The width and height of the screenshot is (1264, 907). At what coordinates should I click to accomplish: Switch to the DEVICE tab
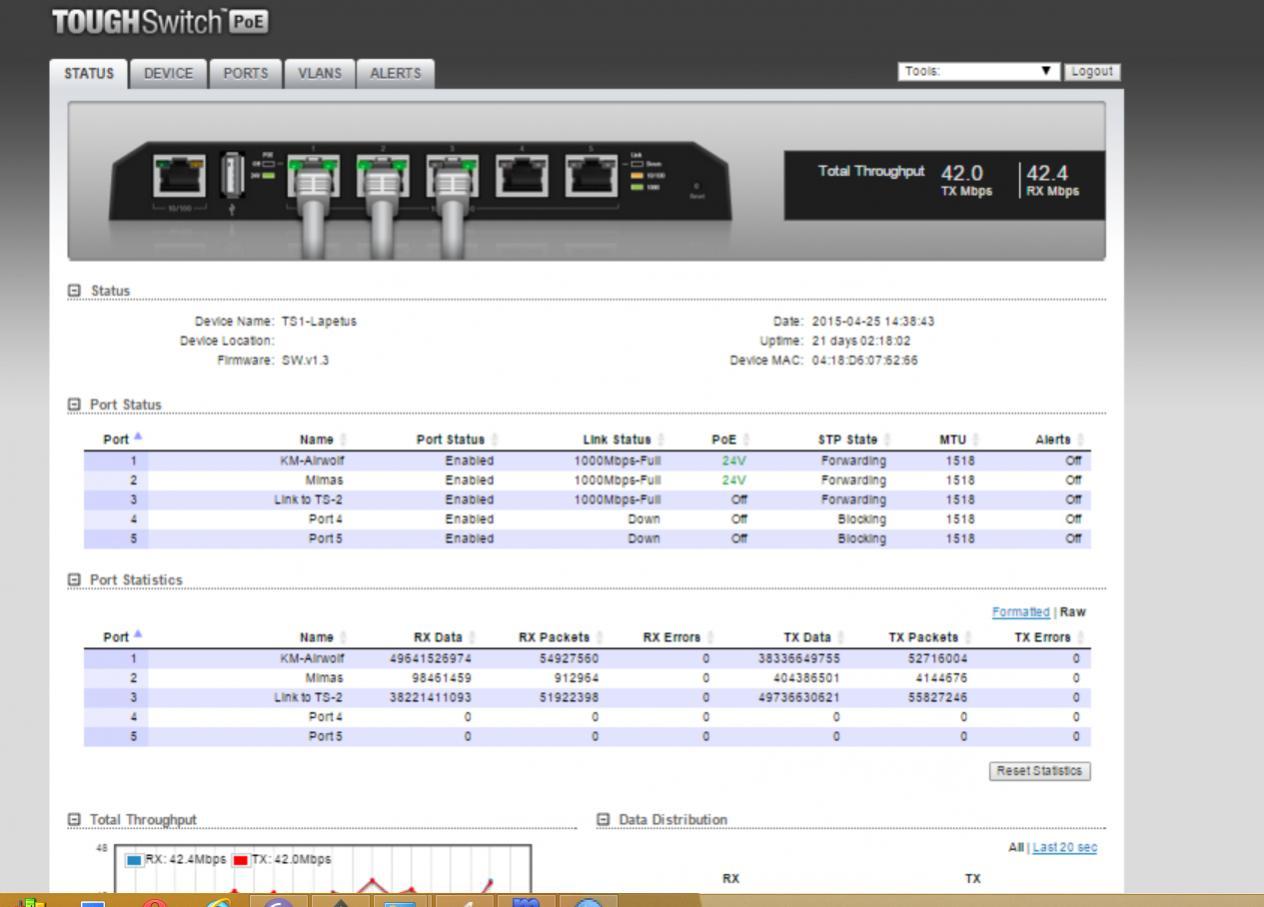(x=168, y=73)
